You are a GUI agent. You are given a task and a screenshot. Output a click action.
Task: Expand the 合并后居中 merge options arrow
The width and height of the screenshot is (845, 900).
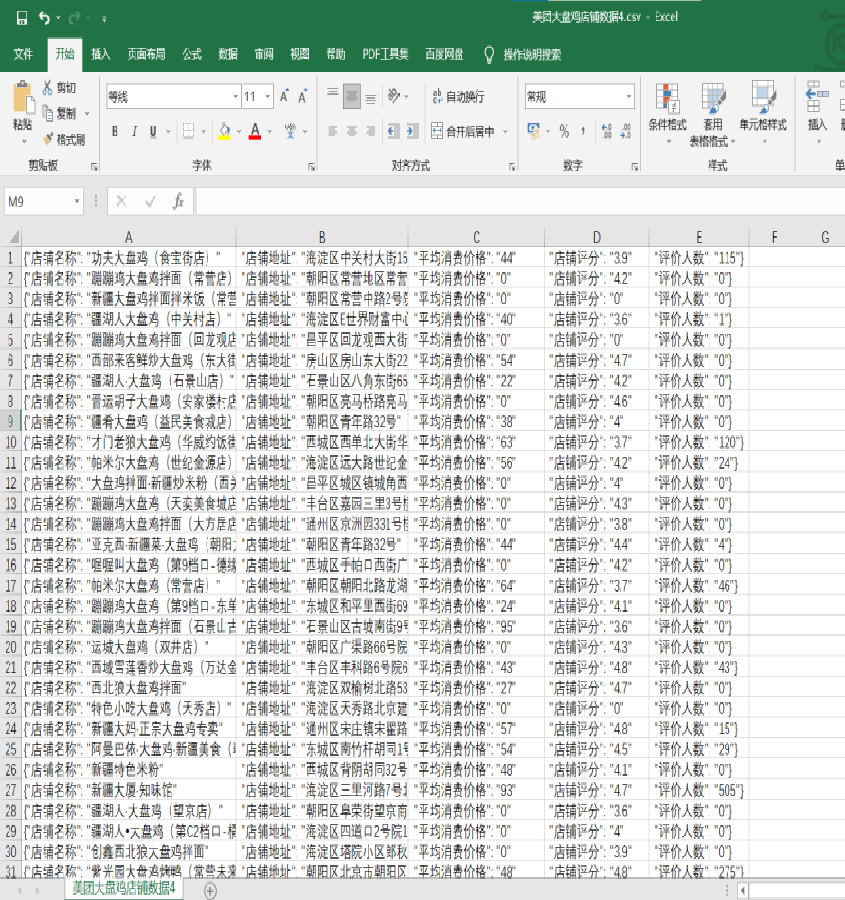pos(505,131)
